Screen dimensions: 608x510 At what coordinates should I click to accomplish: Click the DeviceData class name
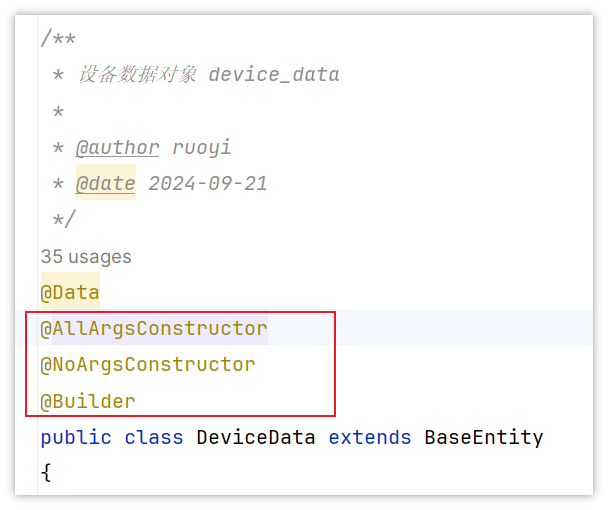tap(256, 437)
